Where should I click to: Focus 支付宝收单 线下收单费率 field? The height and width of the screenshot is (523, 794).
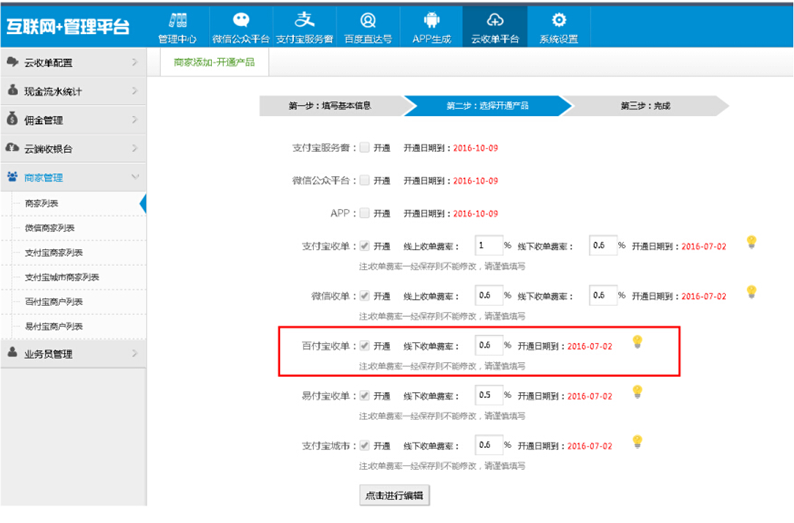coord(603,246)
